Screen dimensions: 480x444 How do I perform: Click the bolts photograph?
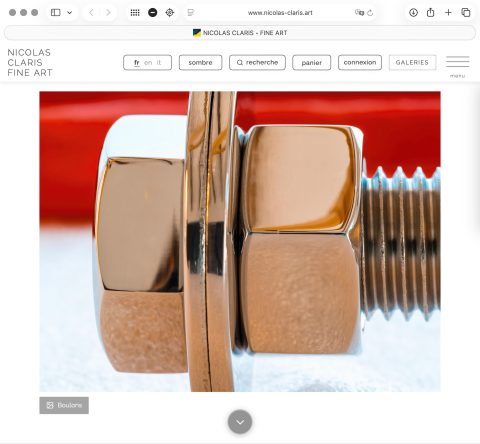(240, 241)
